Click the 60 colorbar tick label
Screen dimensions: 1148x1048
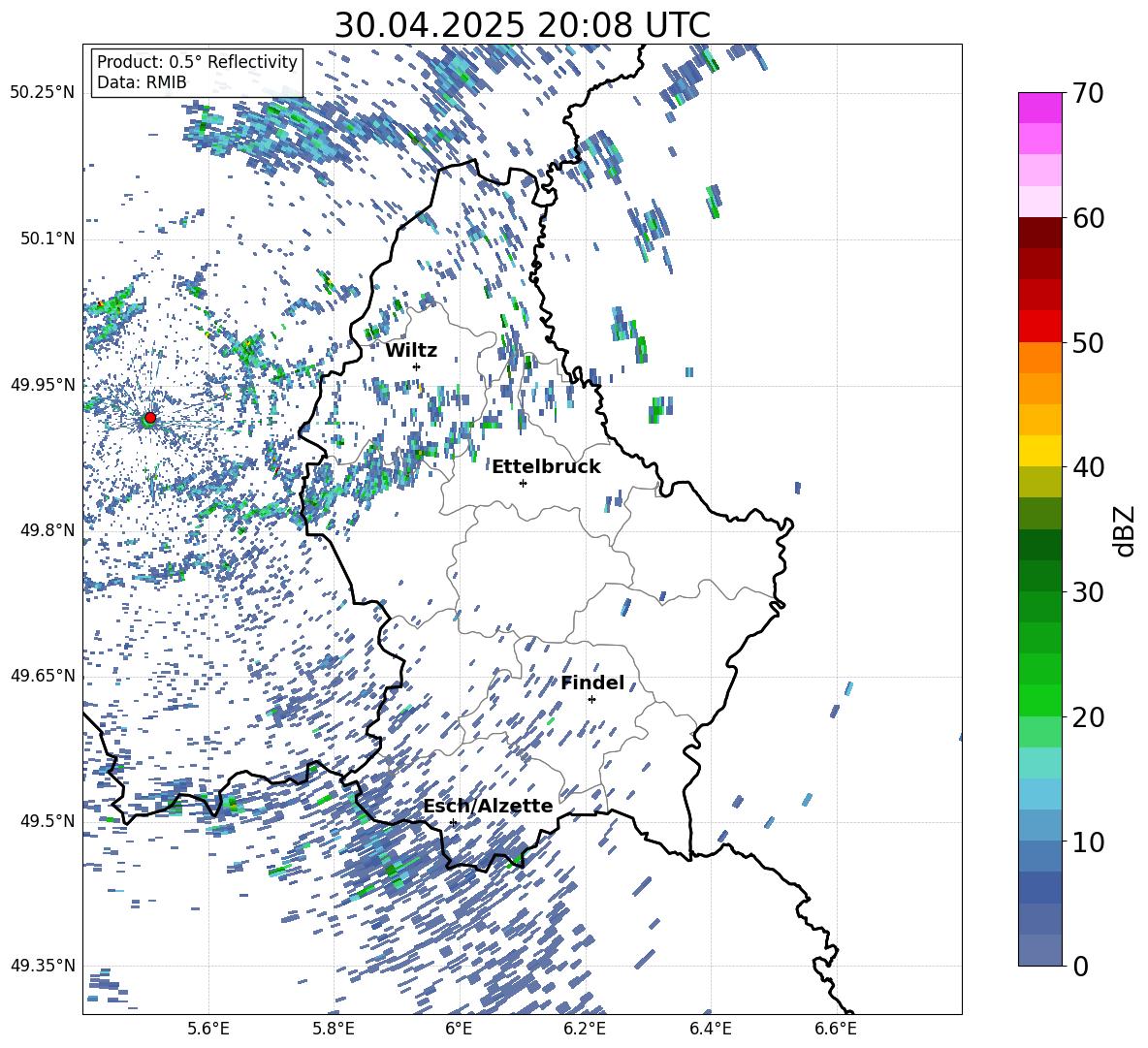1088,218
